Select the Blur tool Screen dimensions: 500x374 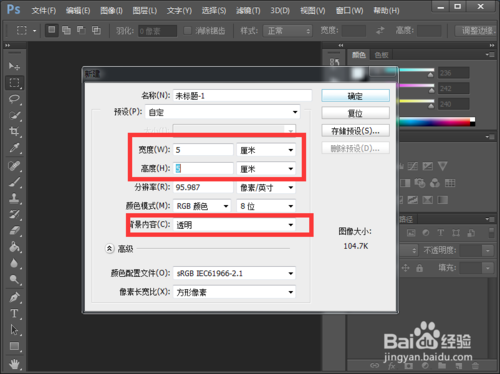pos(14,263)
